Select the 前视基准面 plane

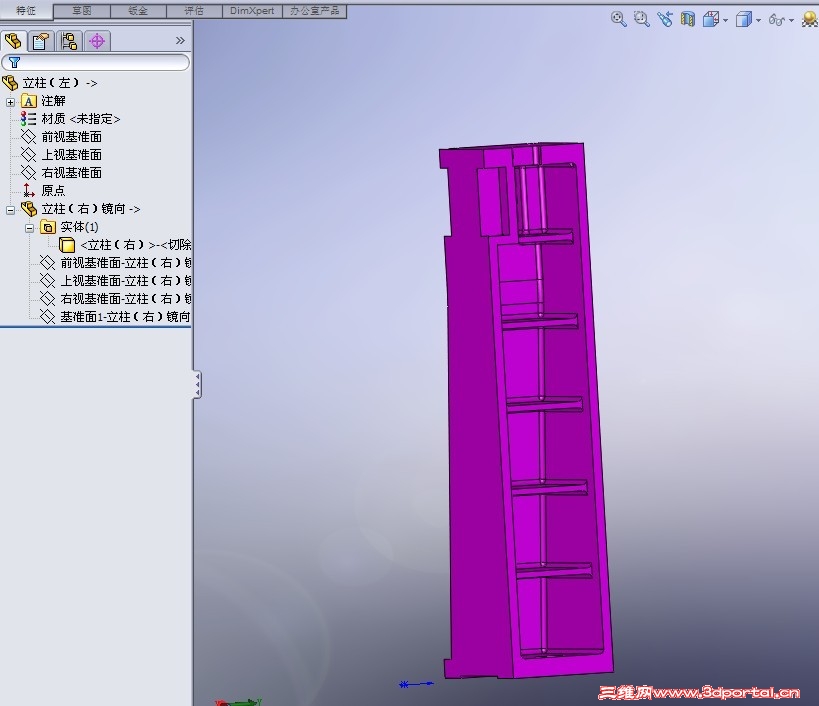coord(61,137)
